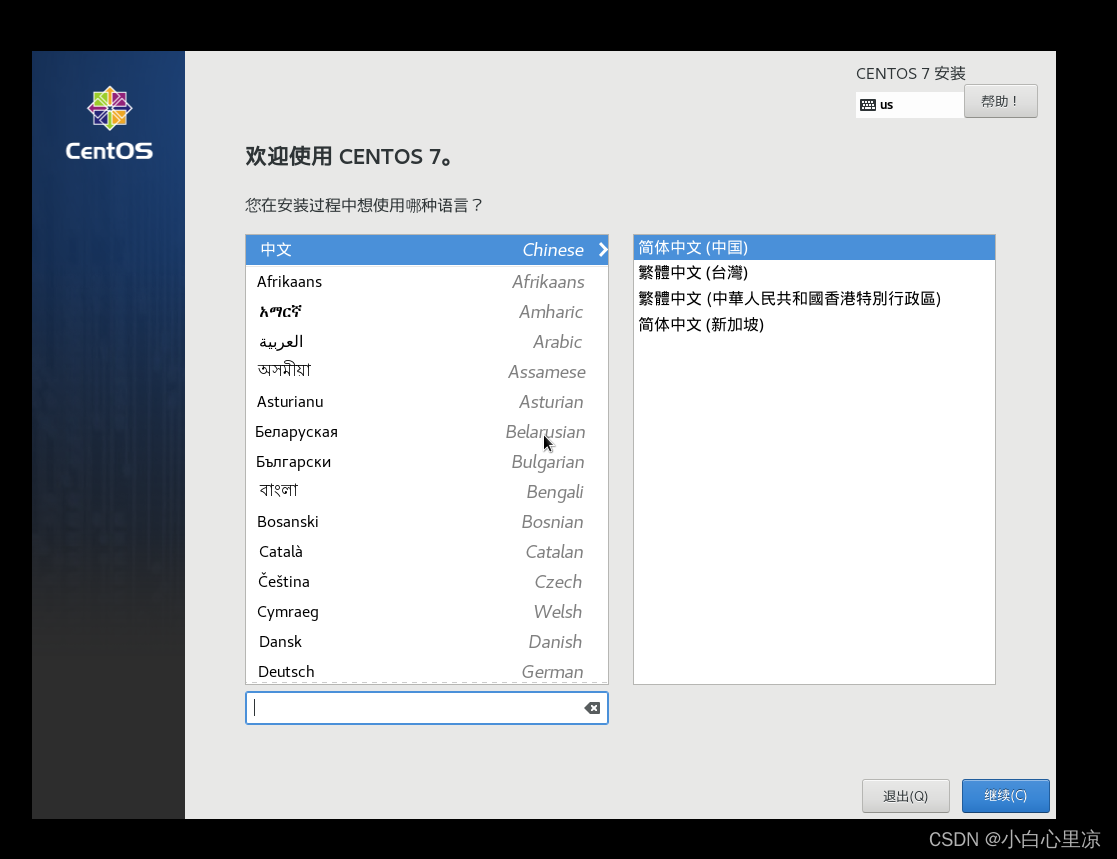
Task: Click the 继续(C) continue button
Action: [x=1005, y=796]
